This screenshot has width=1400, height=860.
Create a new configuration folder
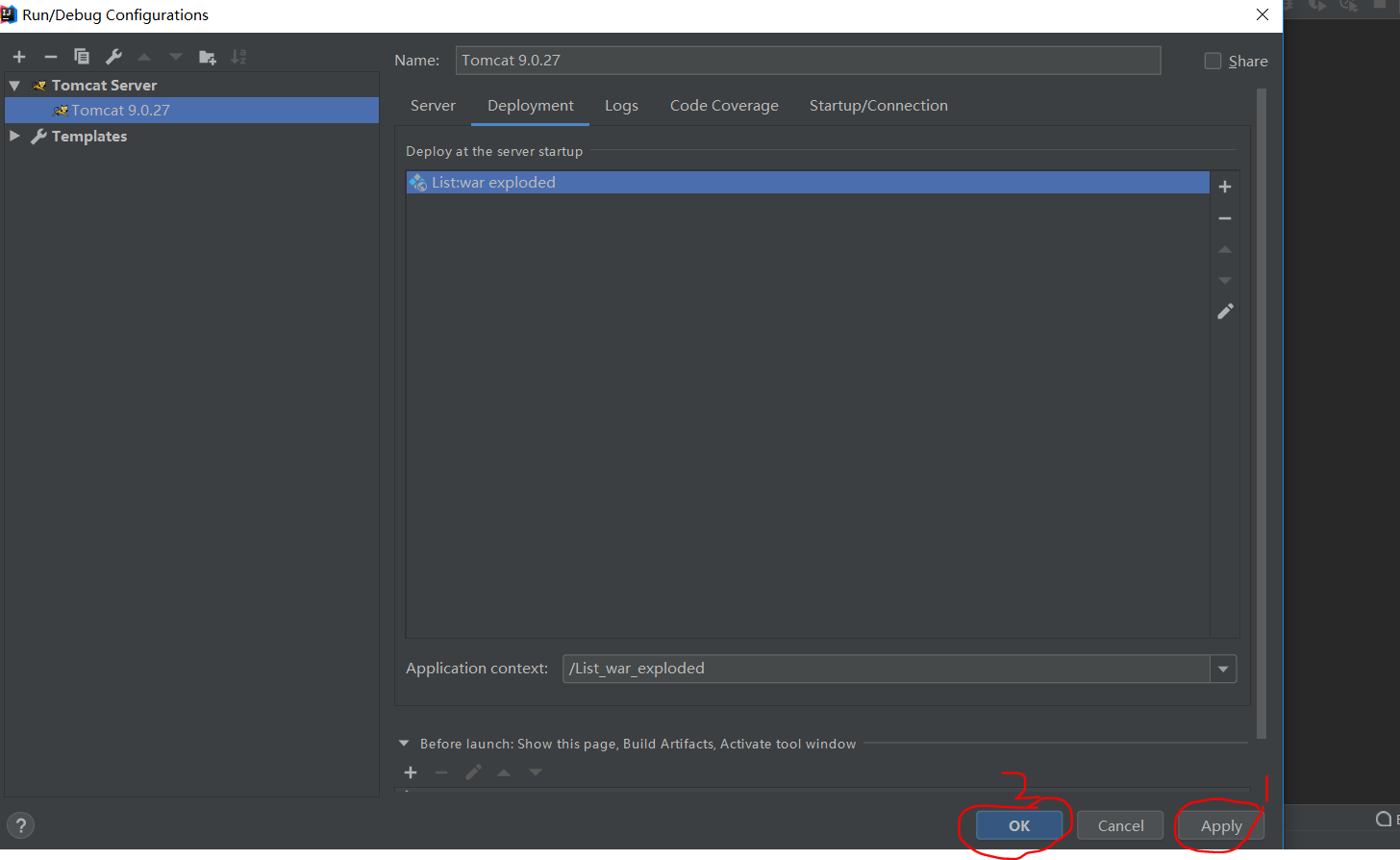pyautogui.click(x=208, y=57)
